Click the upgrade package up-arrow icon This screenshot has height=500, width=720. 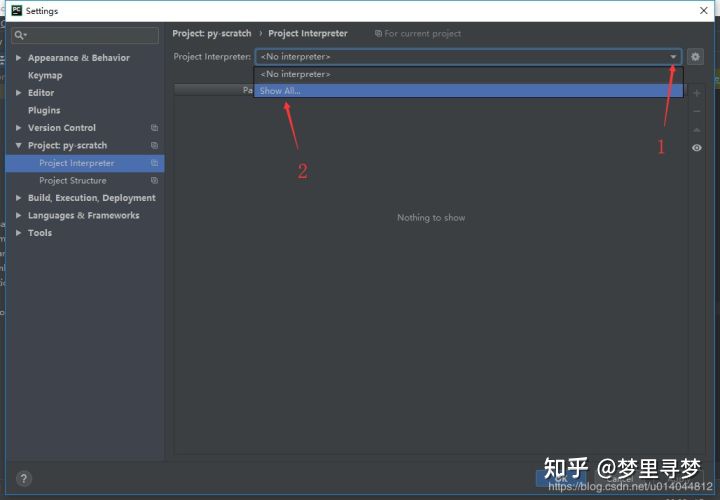[697, 130]
